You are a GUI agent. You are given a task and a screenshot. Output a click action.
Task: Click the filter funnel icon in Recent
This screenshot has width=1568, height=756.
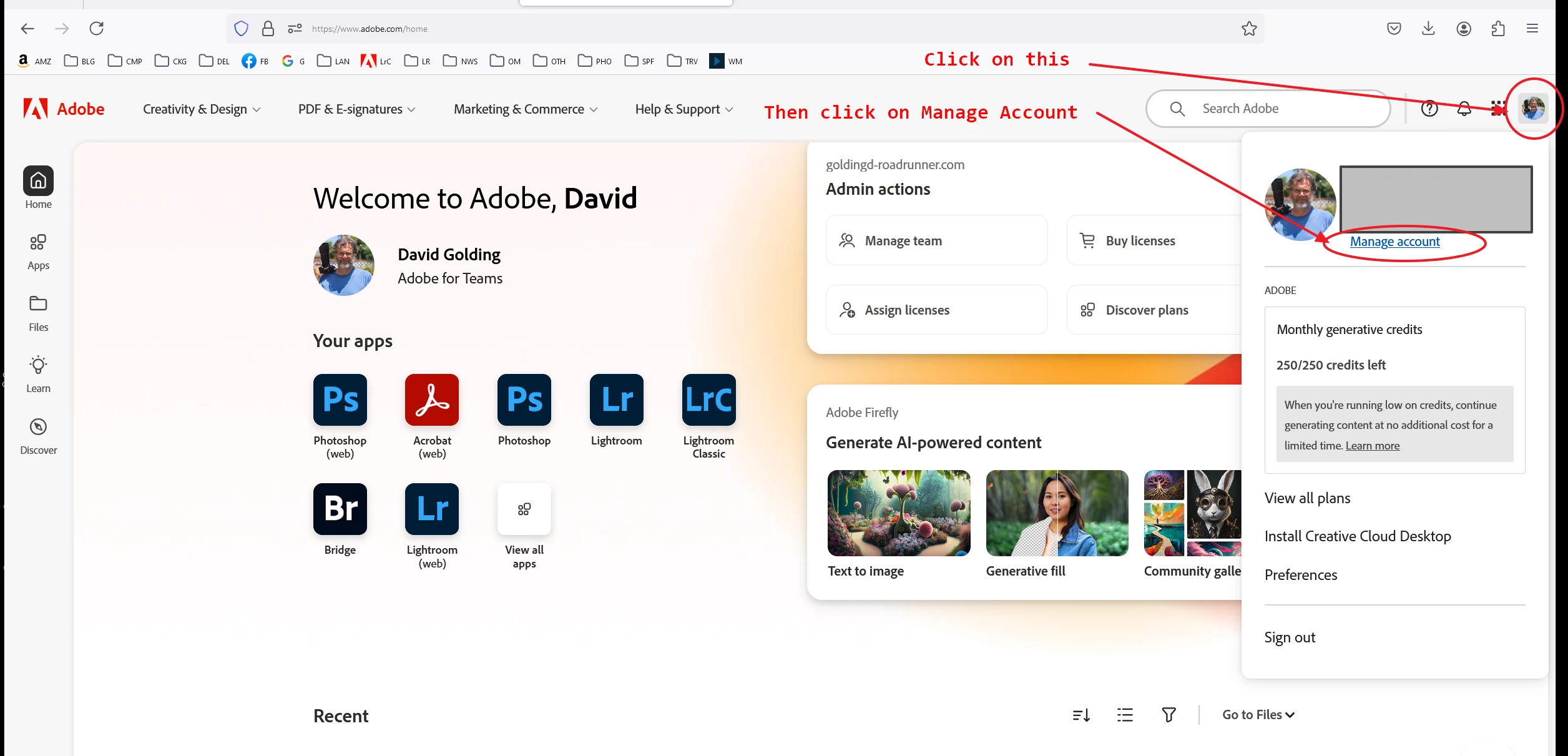1169,715
